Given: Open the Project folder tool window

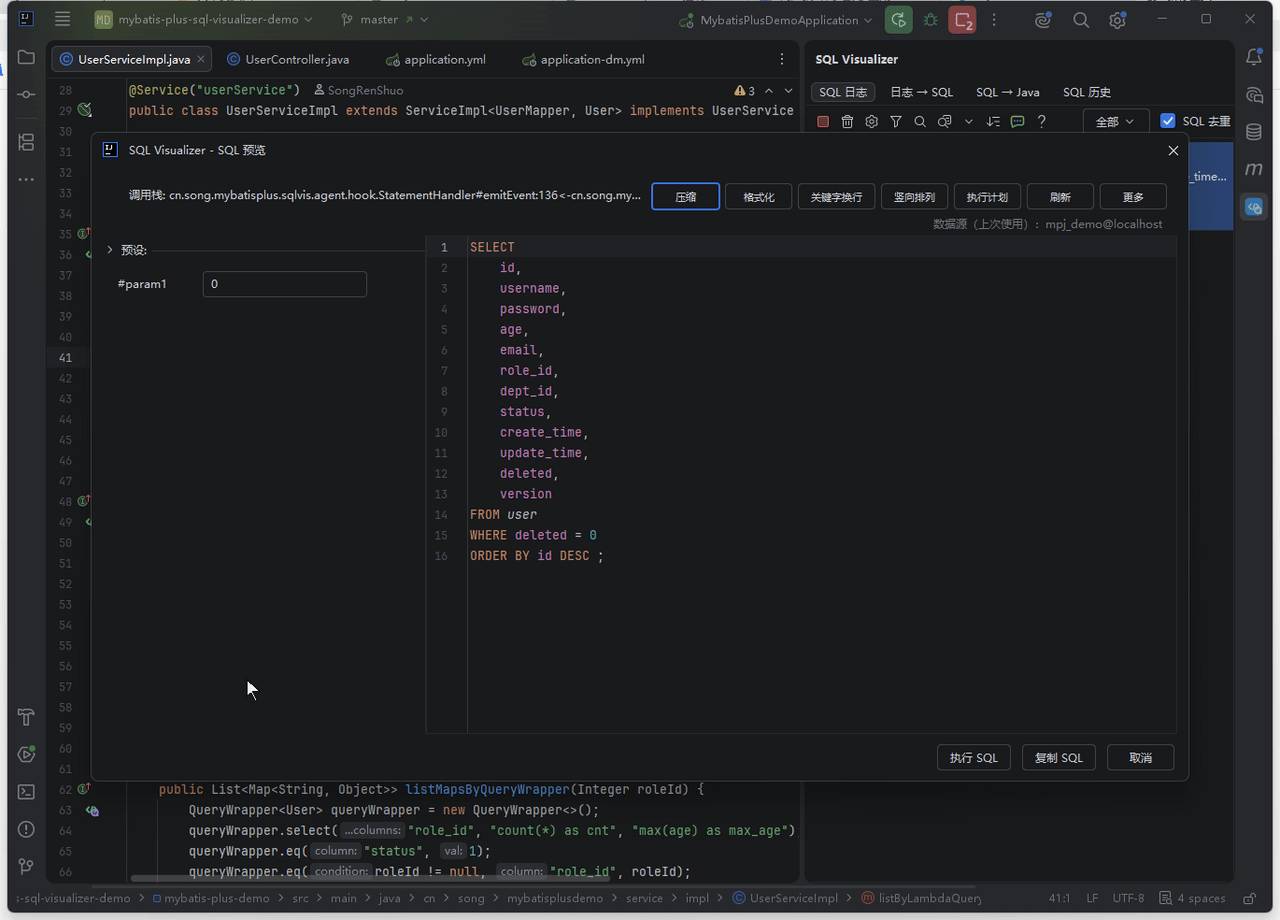Looking at the screenshot, I should tap(26, 58).
